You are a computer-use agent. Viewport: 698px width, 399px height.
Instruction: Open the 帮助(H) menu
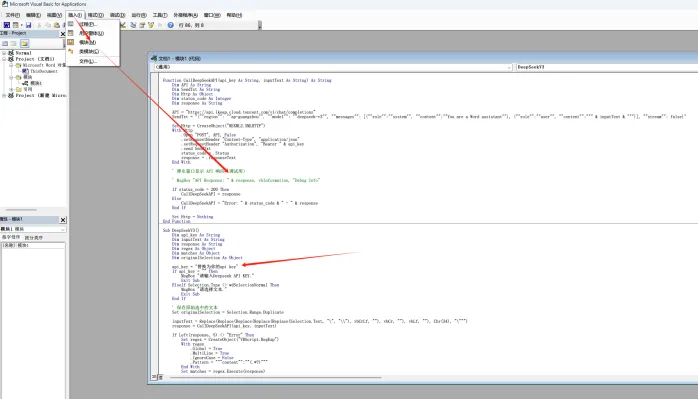(x=234, y=15)
